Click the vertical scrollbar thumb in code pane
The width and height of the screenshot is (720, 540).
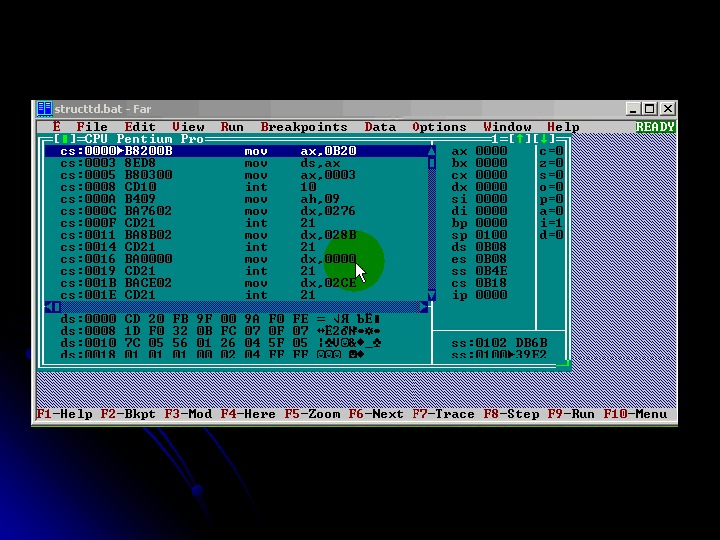(432, 163)
